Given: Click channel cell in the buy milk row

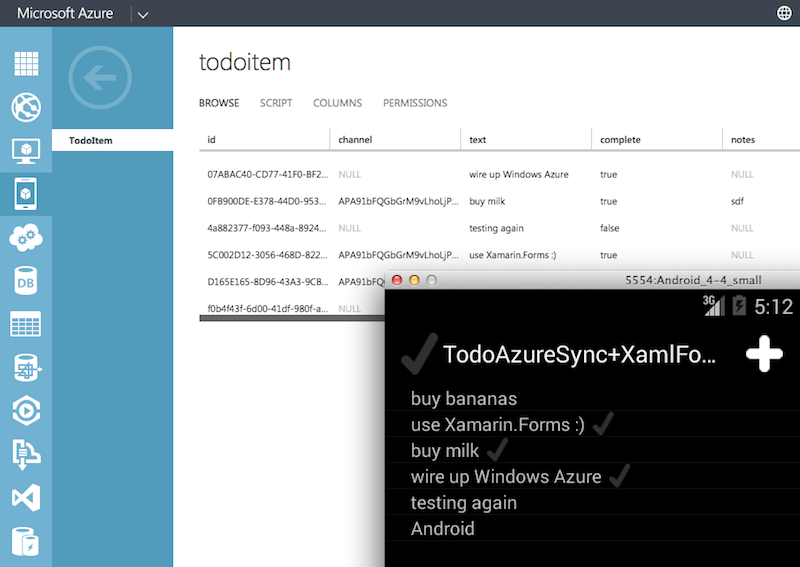Looking at the screenshot, I should [398, 202].
